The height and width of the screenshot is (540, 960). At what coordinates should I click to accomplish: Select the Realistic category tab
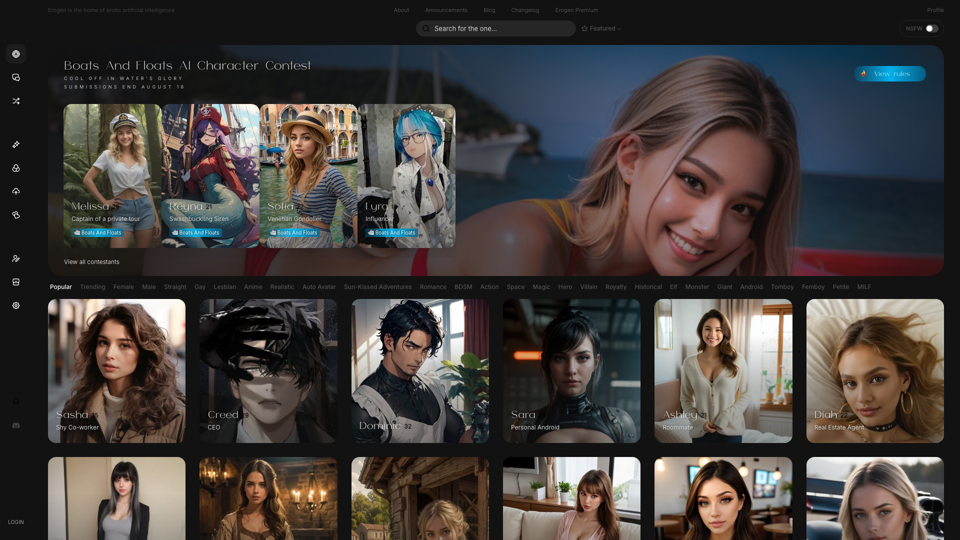coord(282,287)
